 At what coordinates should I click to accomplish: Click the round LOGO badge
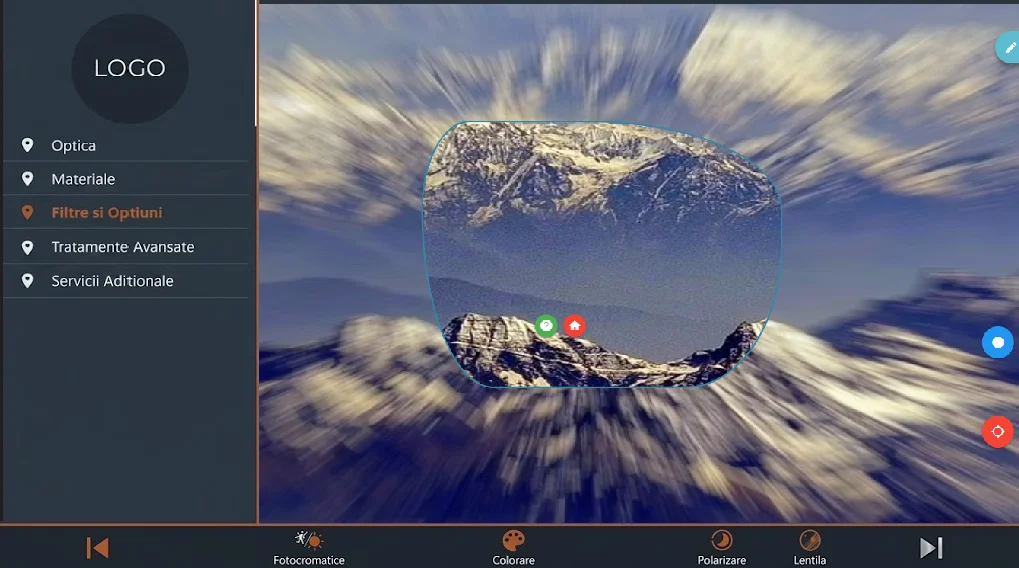[130, 68]
